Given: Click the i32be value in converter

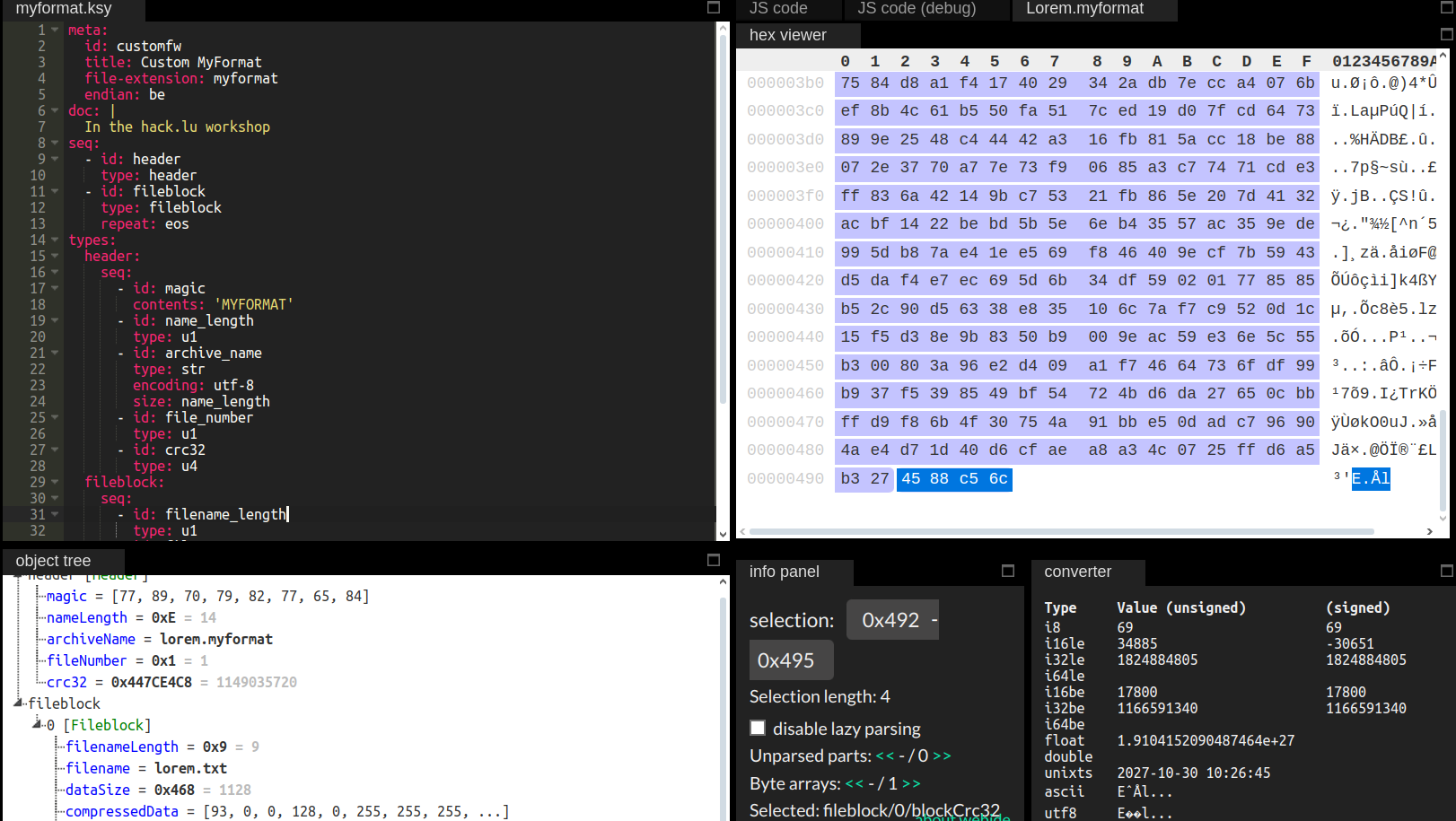Looking at the screenshot, I should click(x=1157, y=708).
